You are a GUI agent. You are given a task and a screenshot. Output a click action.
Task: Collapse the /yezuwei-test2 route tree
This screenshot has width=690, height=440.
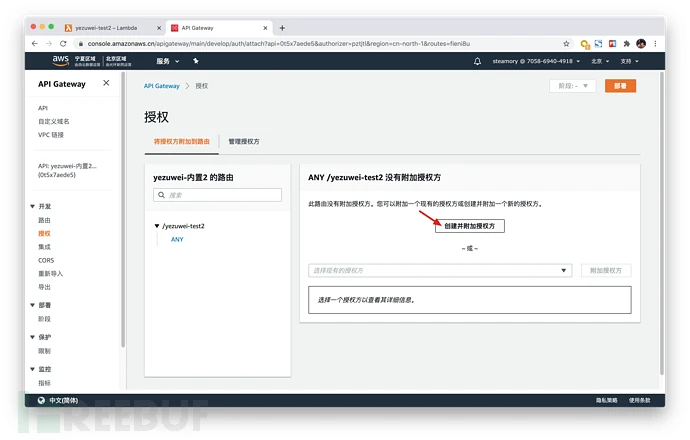click(x=157, y=226)
